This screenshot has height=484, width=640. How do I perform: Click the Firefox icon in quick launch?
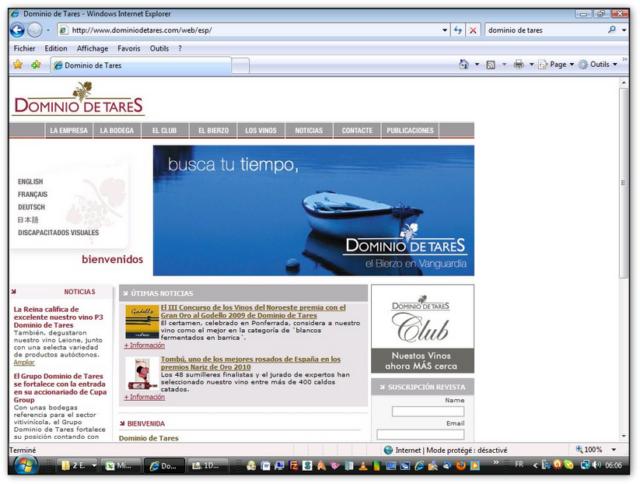click(460, 465)
